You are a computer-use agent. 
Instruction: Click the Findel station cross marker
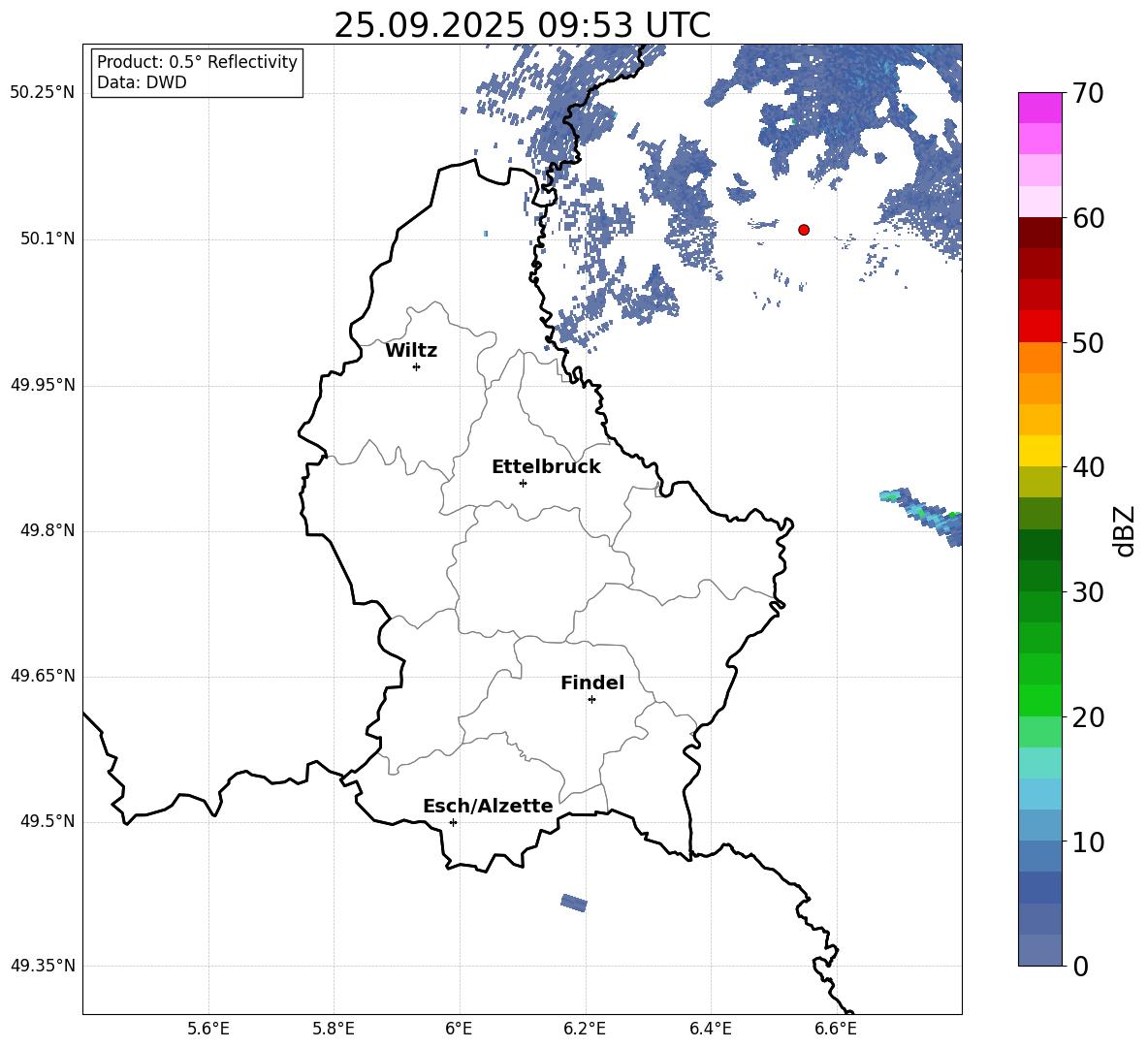(591, 700)
